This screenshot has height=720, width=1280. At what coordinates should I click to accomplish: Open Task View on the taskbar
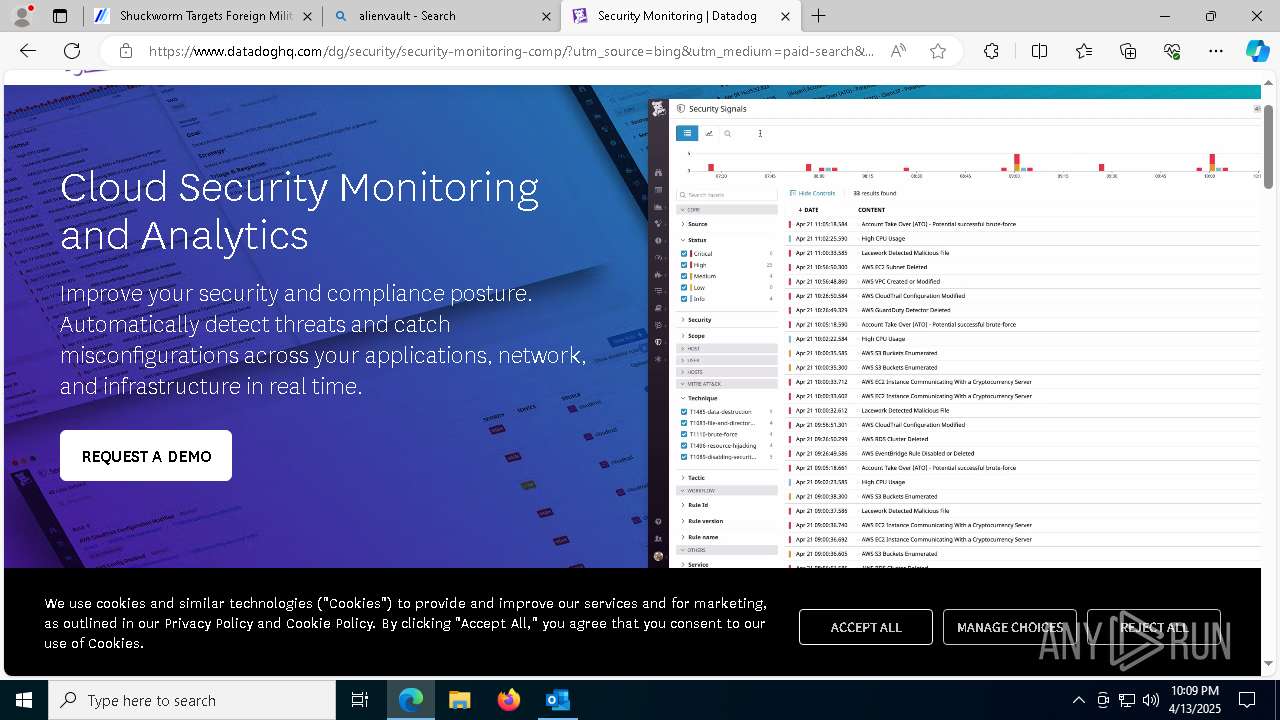coord(360,700)
